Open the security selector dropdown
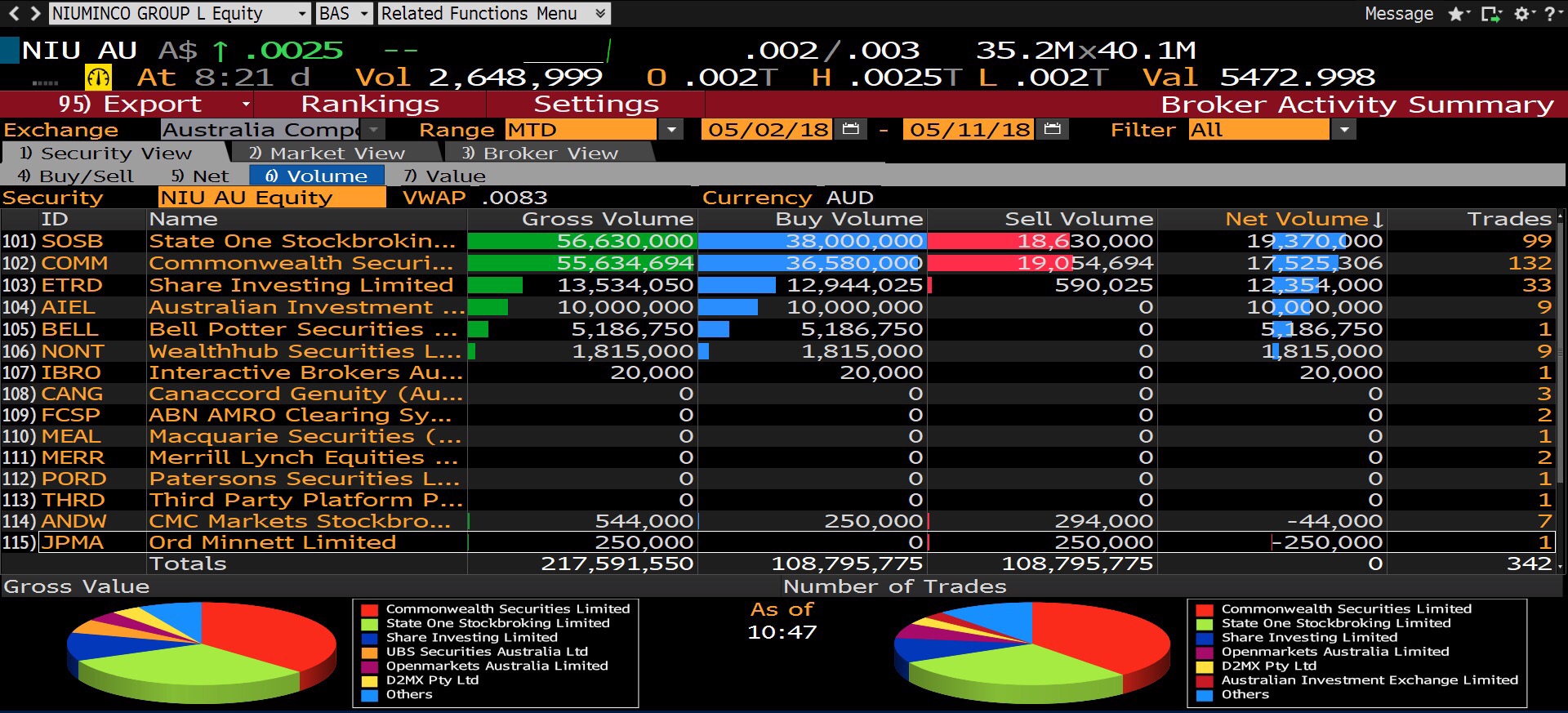This screenshot has width=1568, height=713. coord(301,13)
